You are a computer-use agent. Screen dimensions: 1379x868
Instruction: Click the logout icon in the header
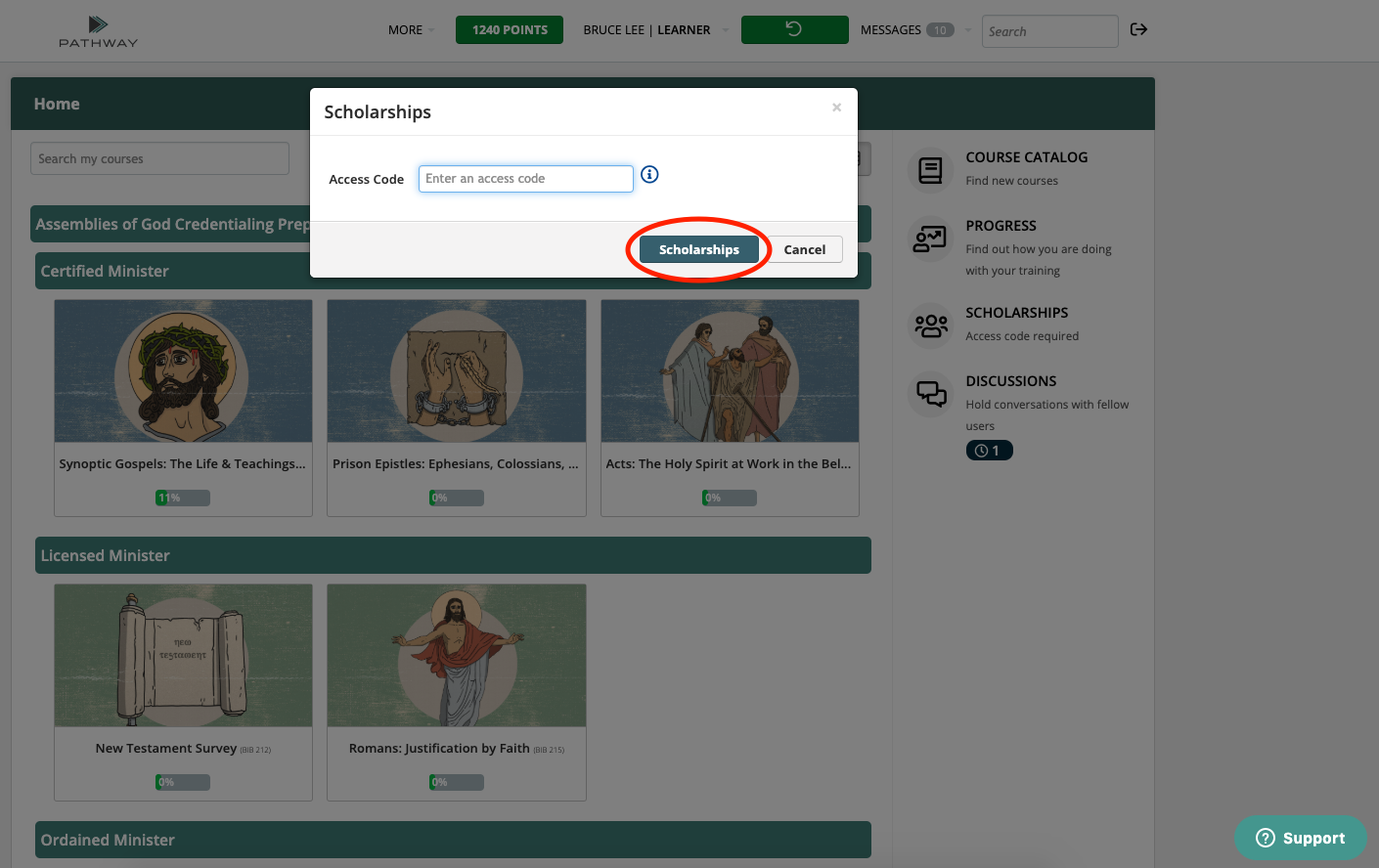pyautogui.click(x=1138, y=29)
